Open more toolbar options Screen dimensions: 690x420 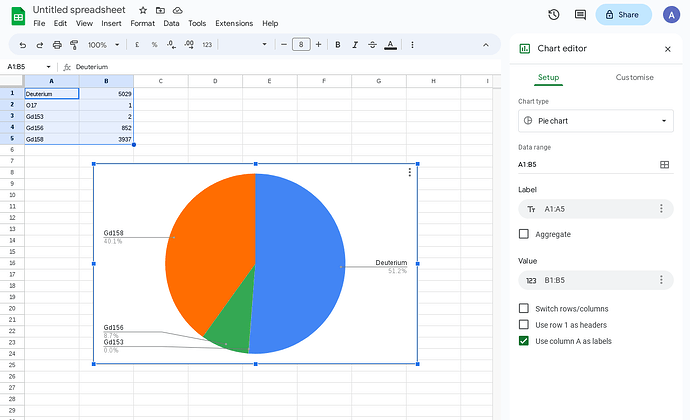point(412,44)
